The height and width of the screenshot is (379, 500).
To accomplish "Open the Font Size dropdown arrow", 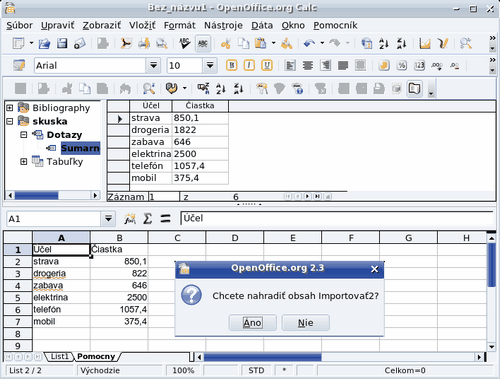I will (210, 65).
